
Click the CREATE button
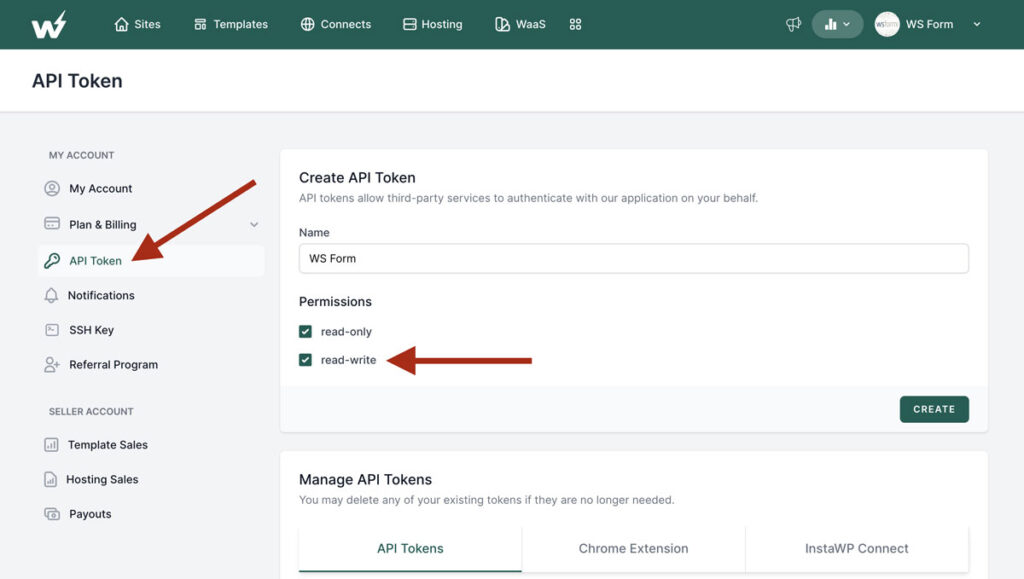pyautogui.click(x=934, y=409)
